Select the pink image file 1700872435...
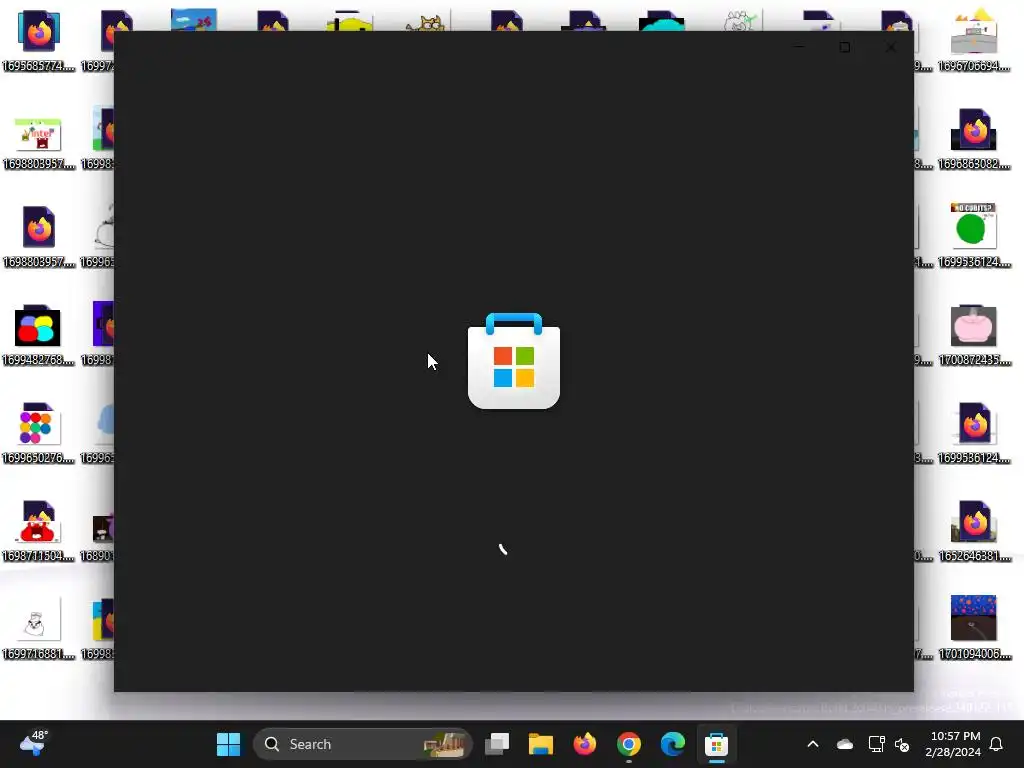The width and height of the screenshot is (1024, 768). pyautogui.click(x=974, y=334)
